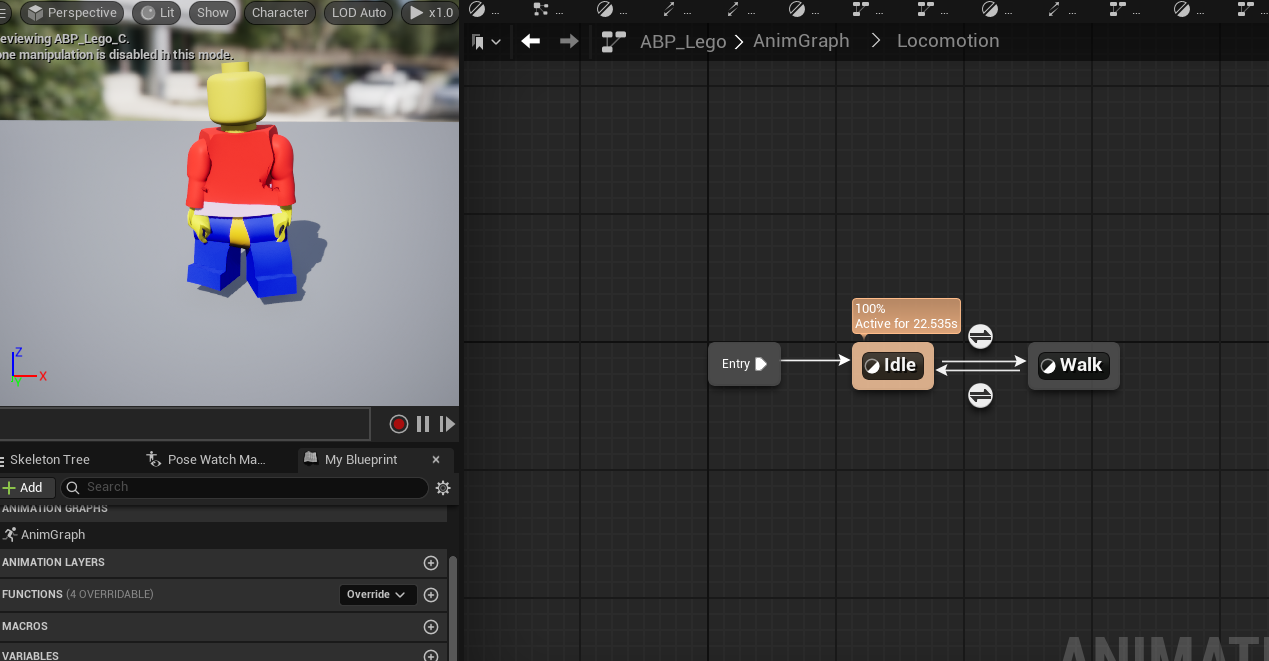This screenshot has width=1269, height=661.
Task: Open My Blueprint settings gear
Action: [443, 488]
